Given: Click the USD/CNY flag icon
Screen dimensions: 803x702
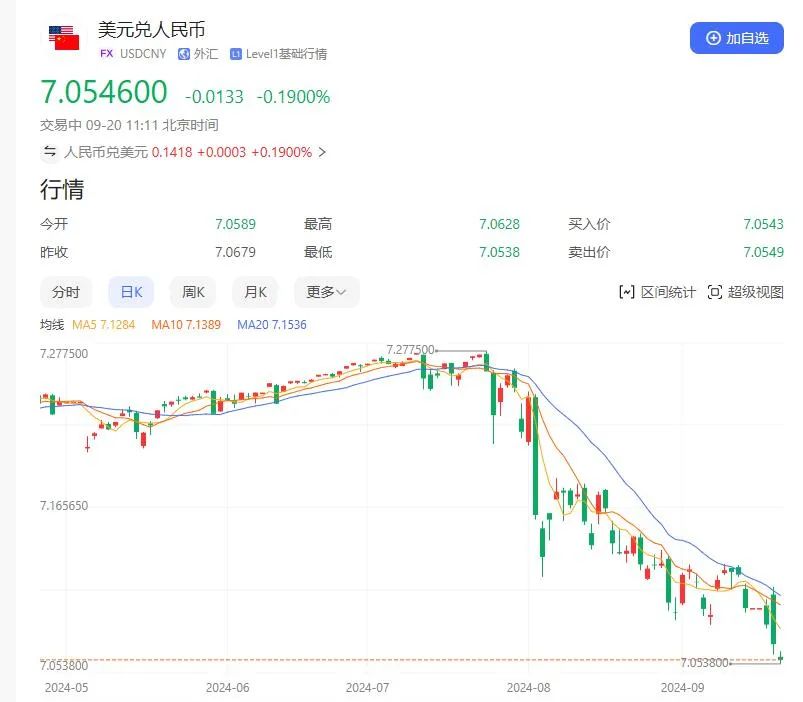Looking at the screenshot, I should pos(64,39).
